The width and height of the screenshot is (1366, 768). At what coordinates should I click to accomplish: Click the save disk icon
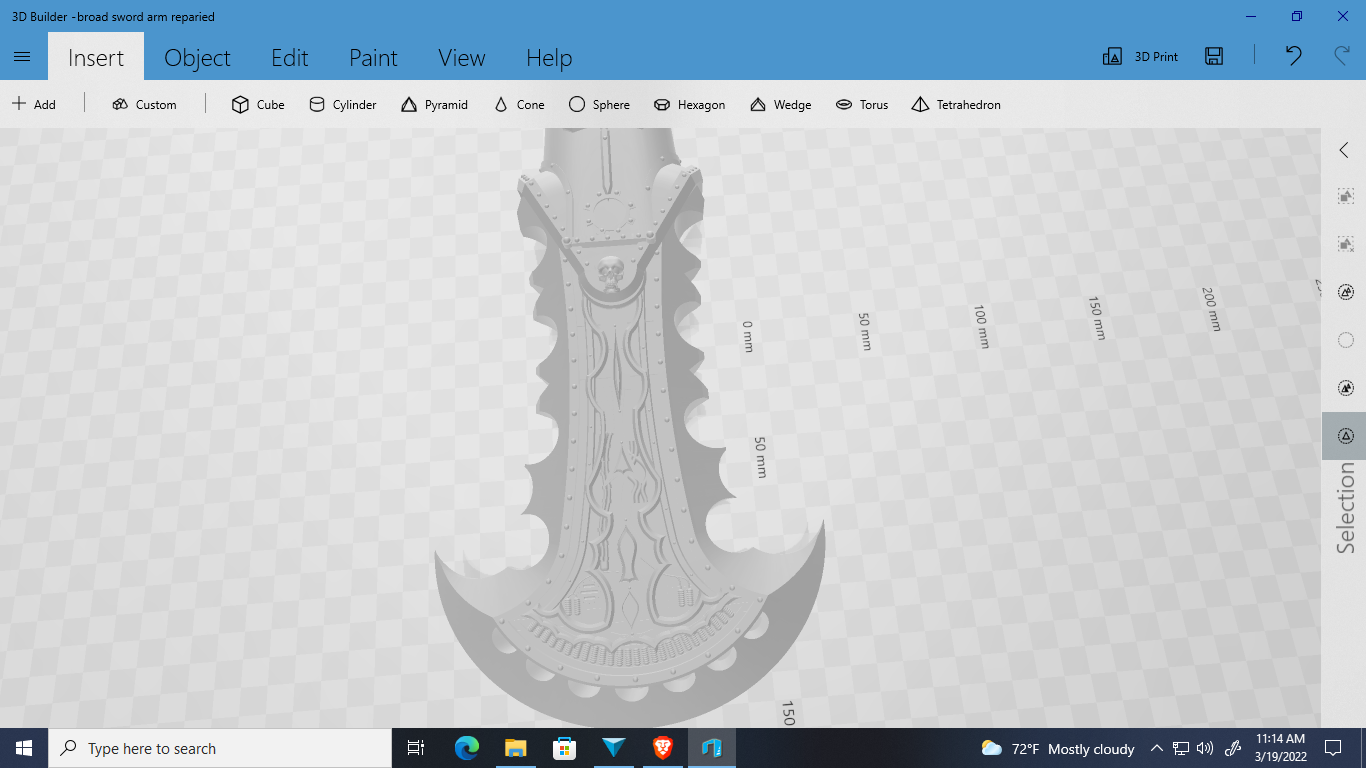(1214, 56)
